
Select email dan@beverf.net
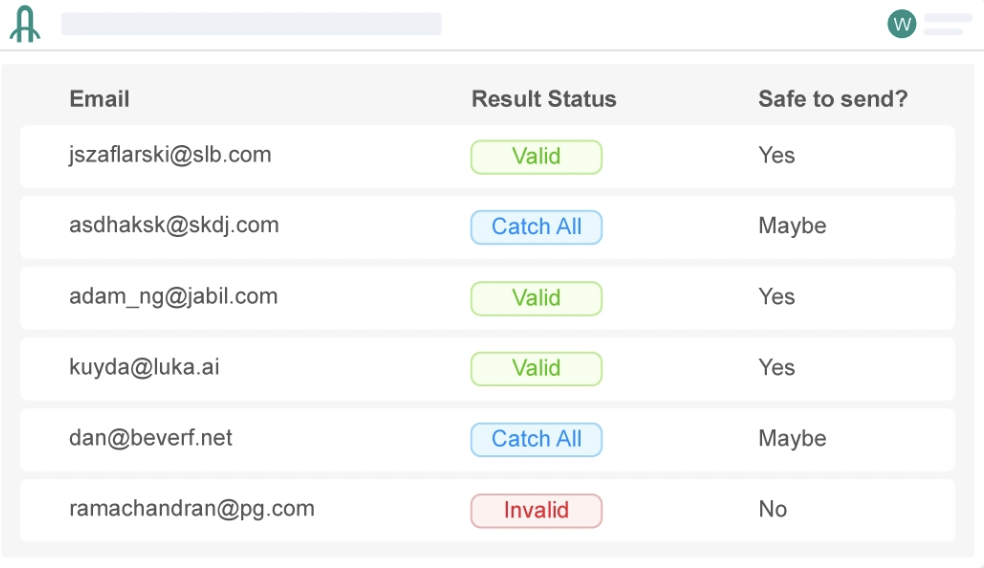point(151,438)
